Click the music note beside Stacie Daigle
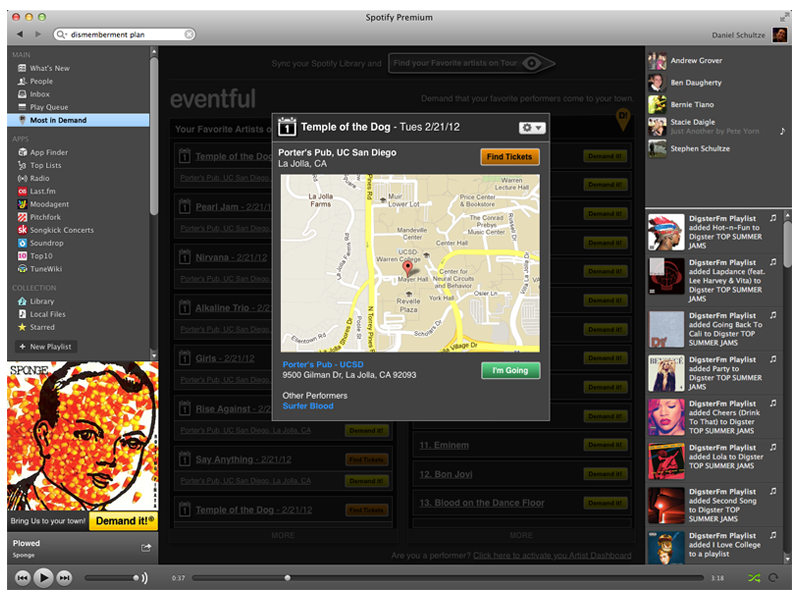The width and height of the screenshot is (800, 600). point(782,132)
